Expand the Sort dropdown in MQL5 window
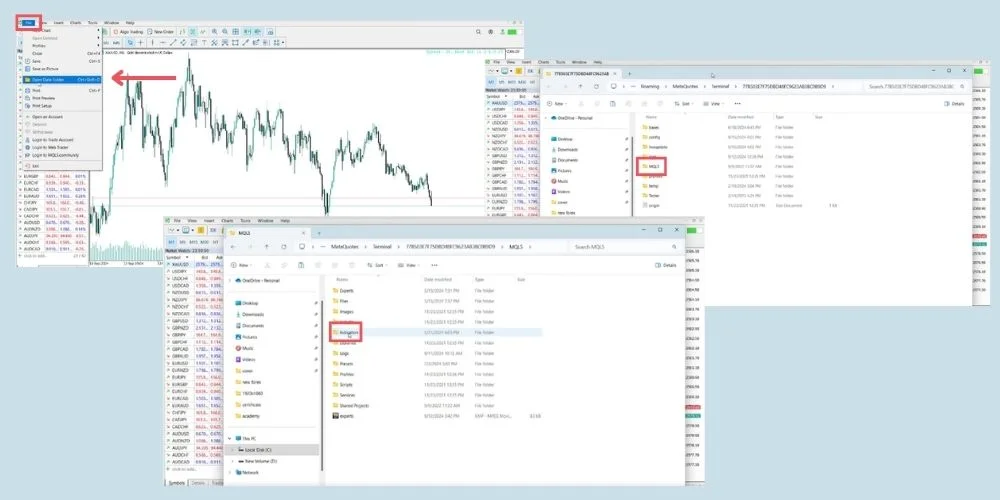This screenshot has height=500, width=1000. tap(377, 265)
